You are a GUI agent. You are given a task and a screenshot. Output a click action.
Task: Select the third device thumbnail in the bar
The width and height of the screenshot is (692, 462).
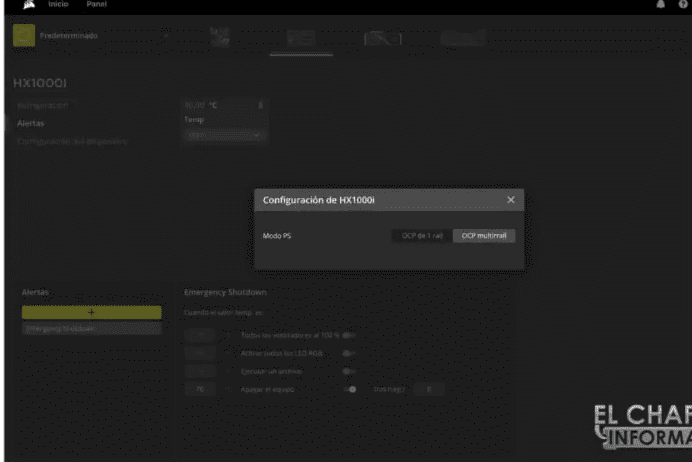click(x=383, y=39)
